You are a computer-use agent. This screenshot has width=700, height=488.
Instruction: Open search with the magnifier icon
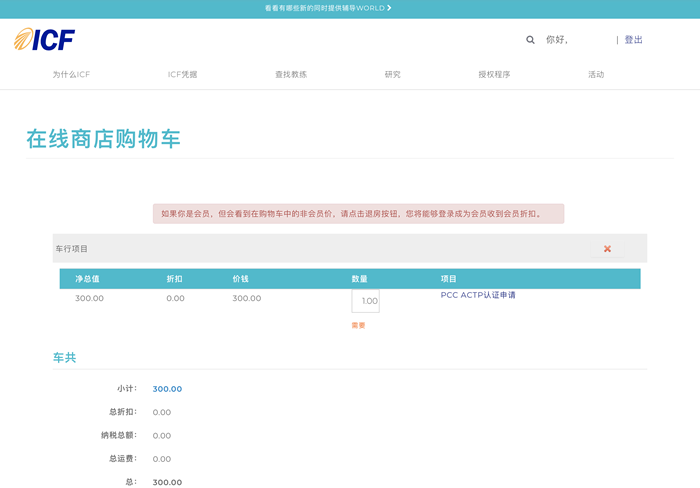530,40
